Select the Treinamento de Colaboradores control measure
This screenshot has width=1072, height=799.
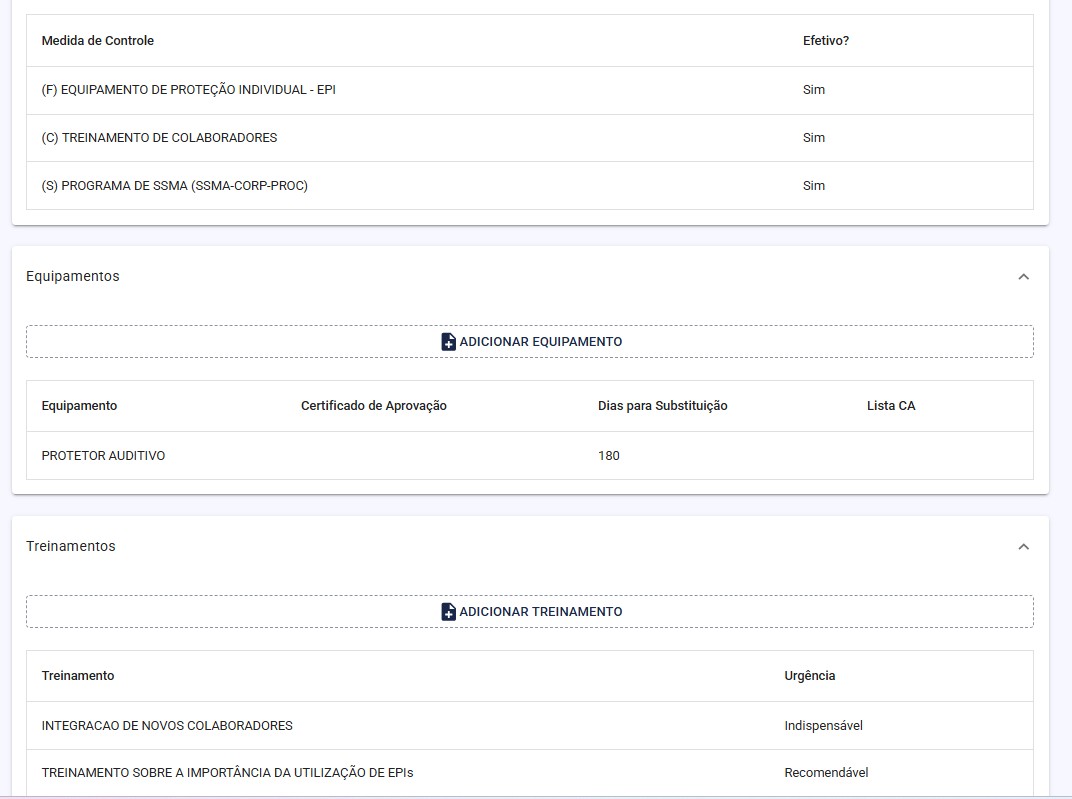point(159,138)
